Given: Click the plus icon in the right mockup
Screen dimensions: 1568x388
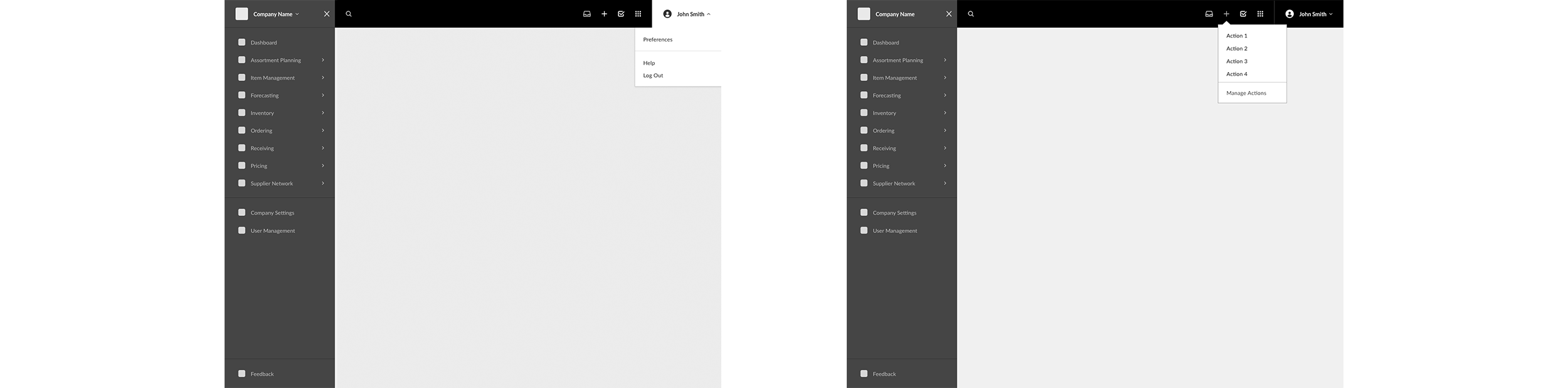Looking at the screenshot, I should (x=1226, y=14).
